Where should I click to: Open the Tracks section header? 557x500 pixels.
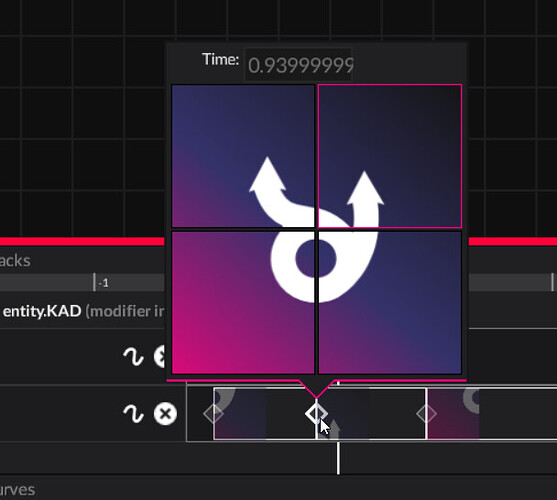[x=15, y=261]
